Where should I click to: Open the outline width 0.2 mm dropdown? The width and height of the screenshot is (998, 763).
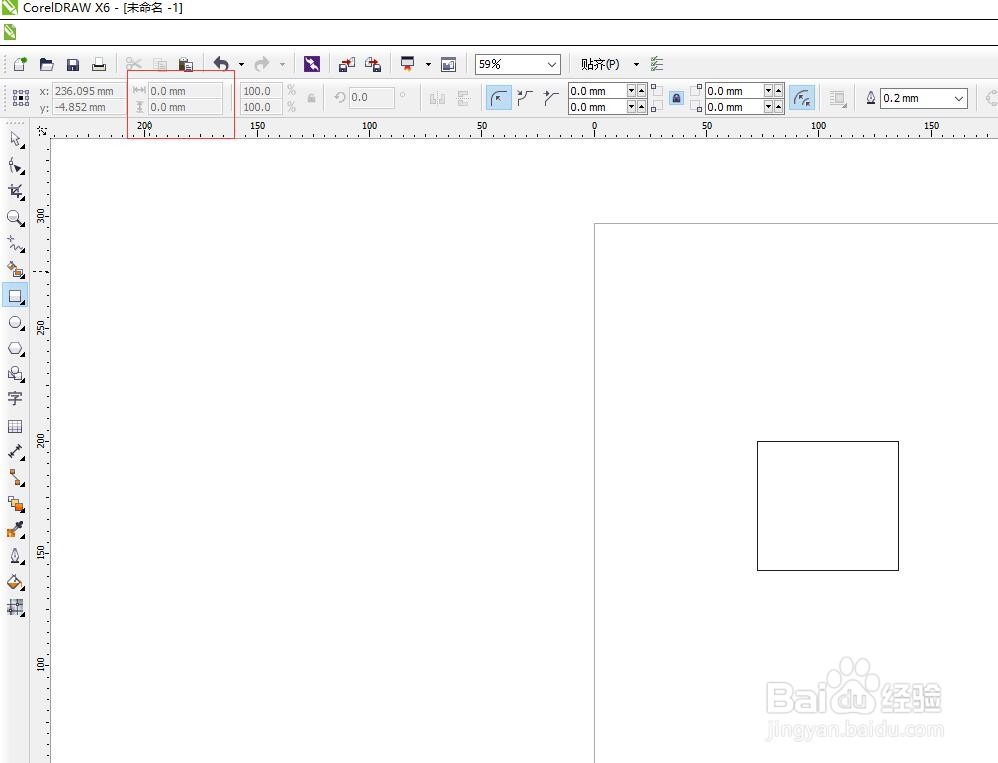[959, 98]
